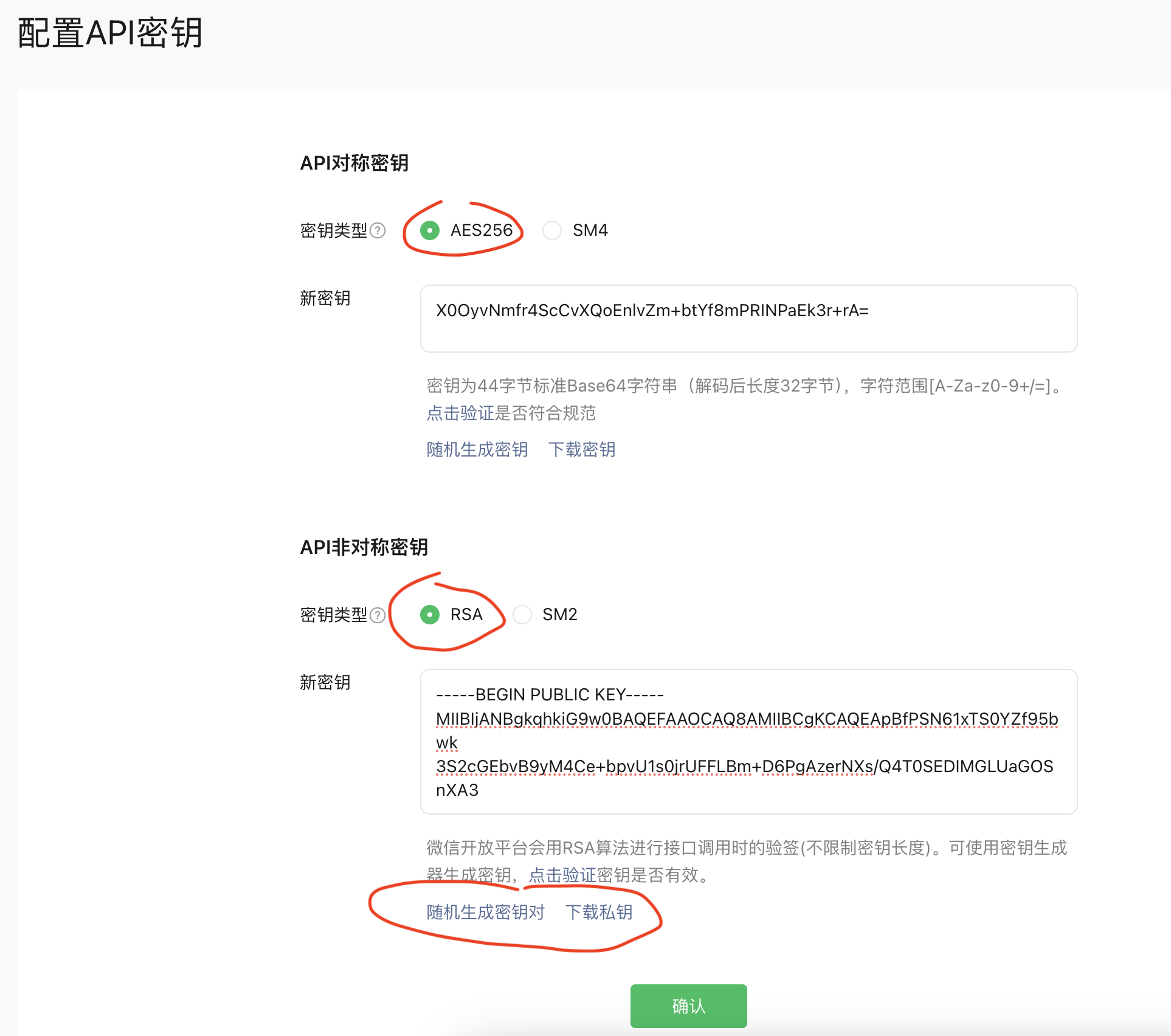Click the API非对称密钥 section heading
This screenshot has height=1036, width=1171.
[x=365, y=547]
